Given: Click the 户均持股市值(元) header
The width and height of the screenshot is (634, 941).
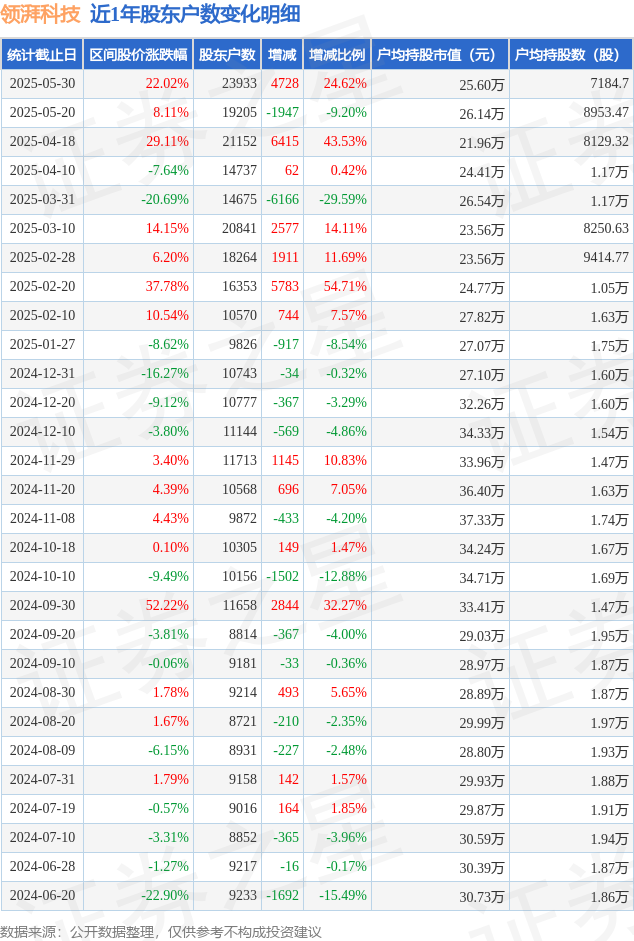Looking at the screenshot, I should click(440, 55).
